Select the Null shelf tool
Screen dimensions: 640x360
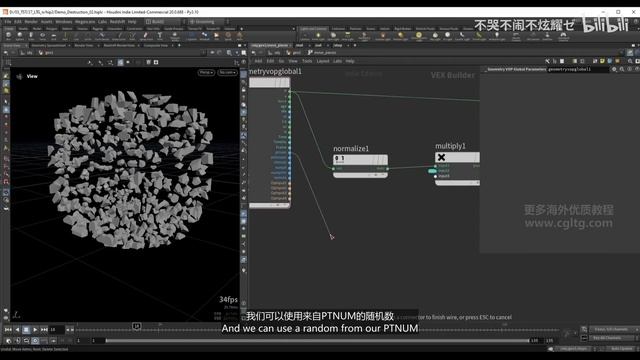[x=65, y=36]
